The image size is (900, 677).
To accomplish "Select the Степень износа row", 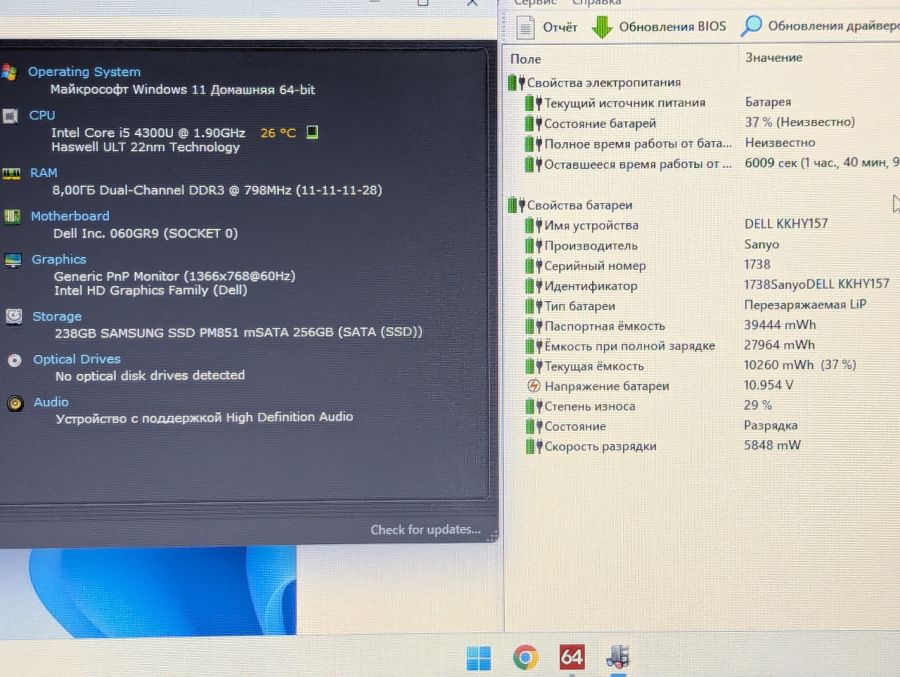I will click(712, 406).
